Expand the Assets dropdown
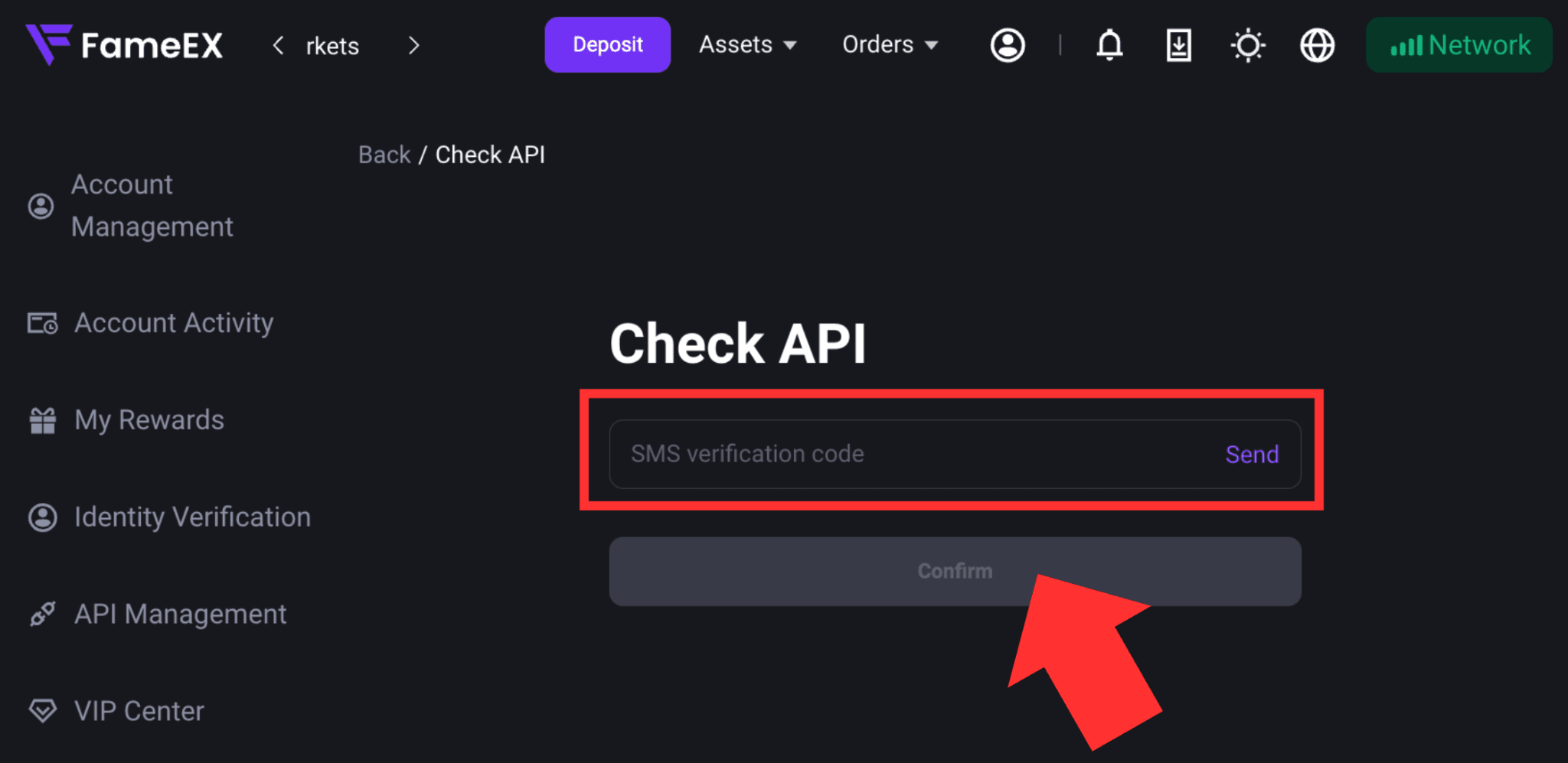The height and width of the screenshot is (763, 1568). click(x=748, y=45)
